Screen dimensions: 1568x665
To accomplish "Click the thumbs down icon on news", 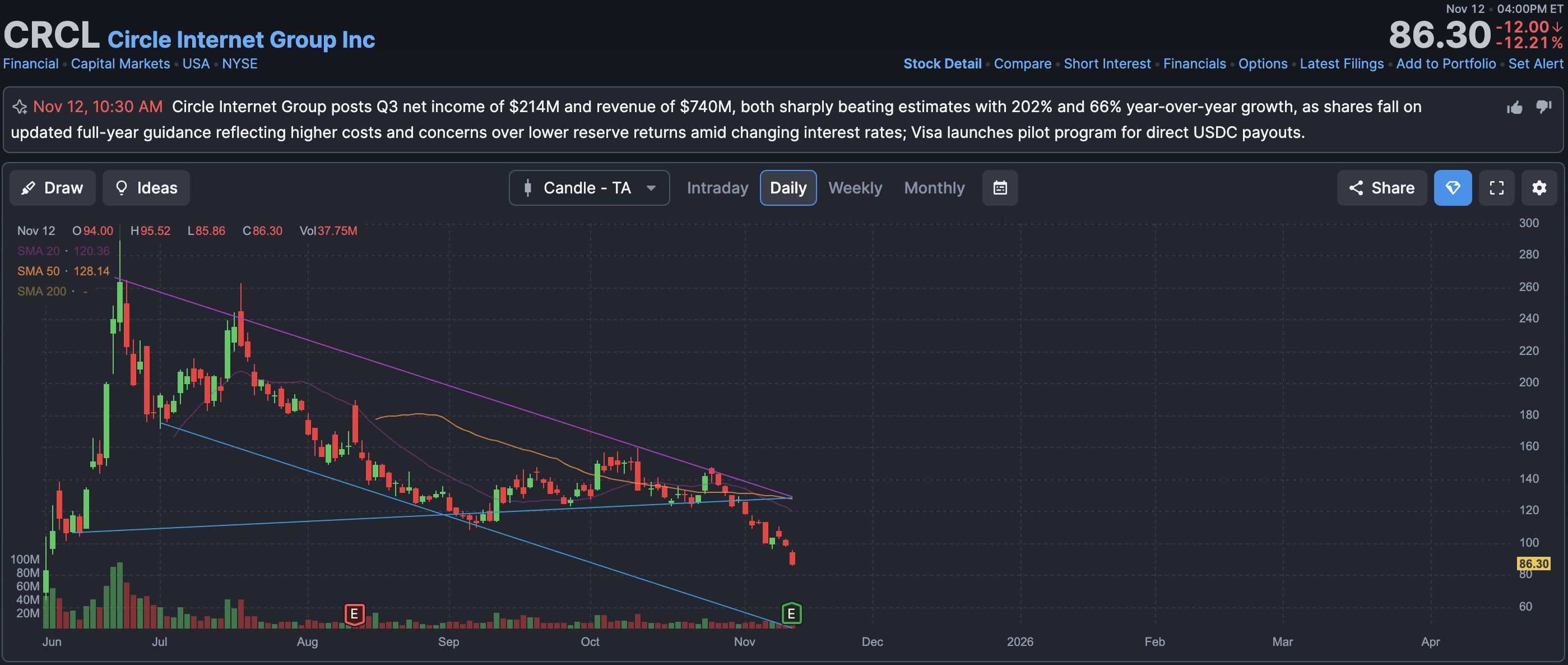I will pos(1544,107).
